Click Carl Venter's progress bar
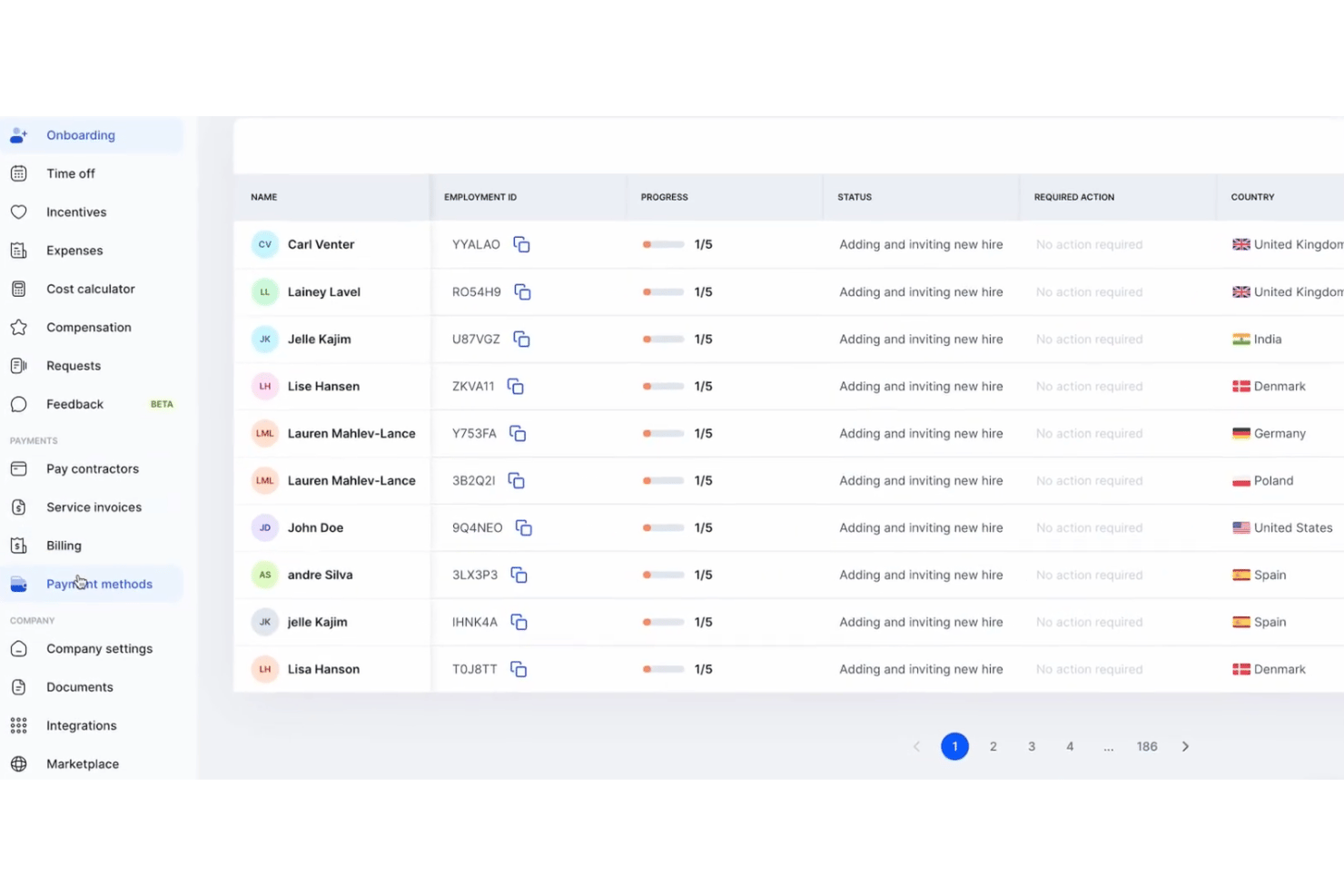 tap(663, 244)
